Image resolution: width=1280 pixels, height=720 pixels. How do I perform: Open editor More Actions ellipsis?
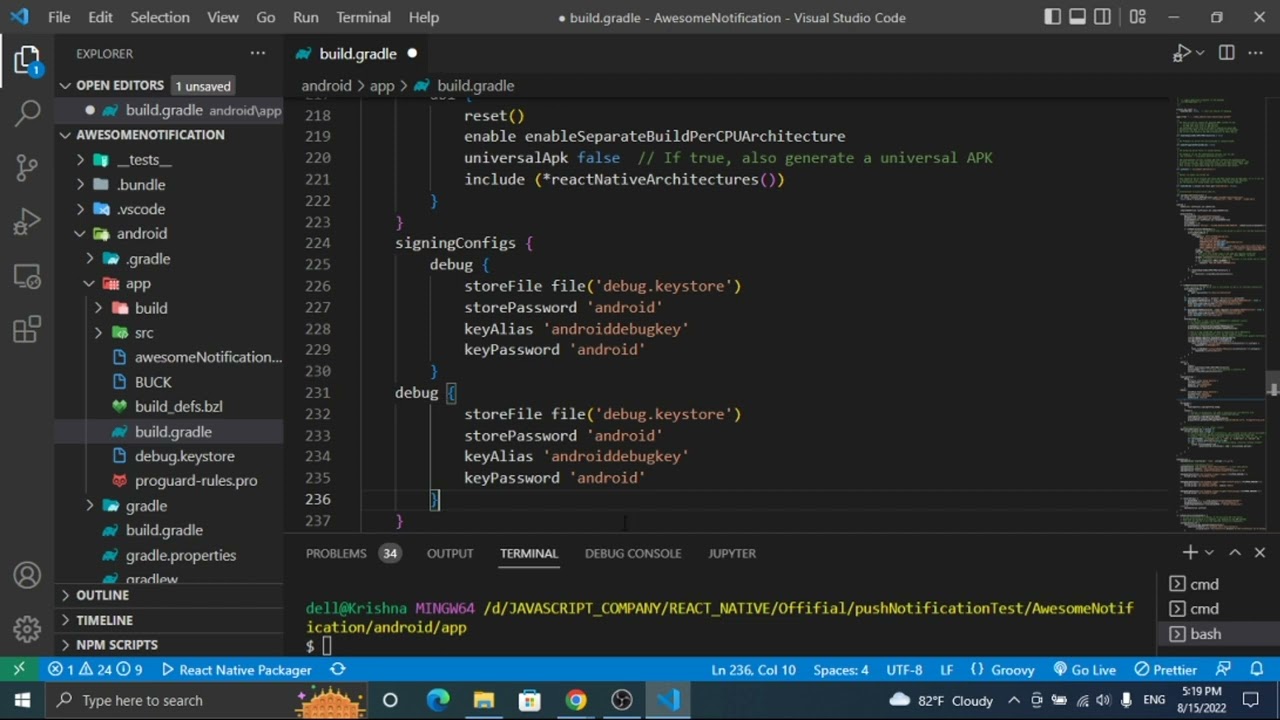coord(1258,53)
